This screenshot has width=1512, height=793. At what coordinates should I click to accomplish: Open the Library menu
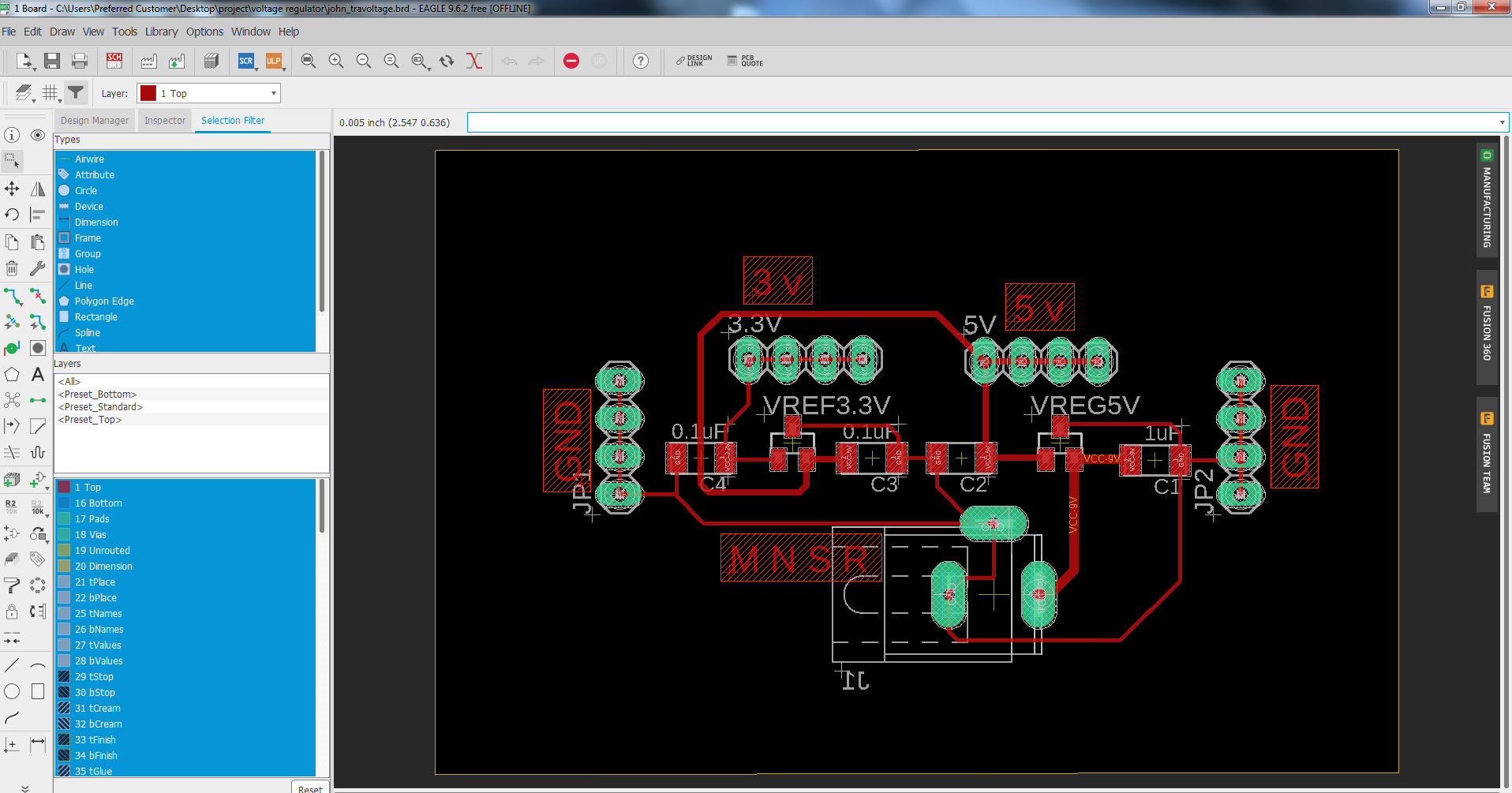(x=161, y=32)
